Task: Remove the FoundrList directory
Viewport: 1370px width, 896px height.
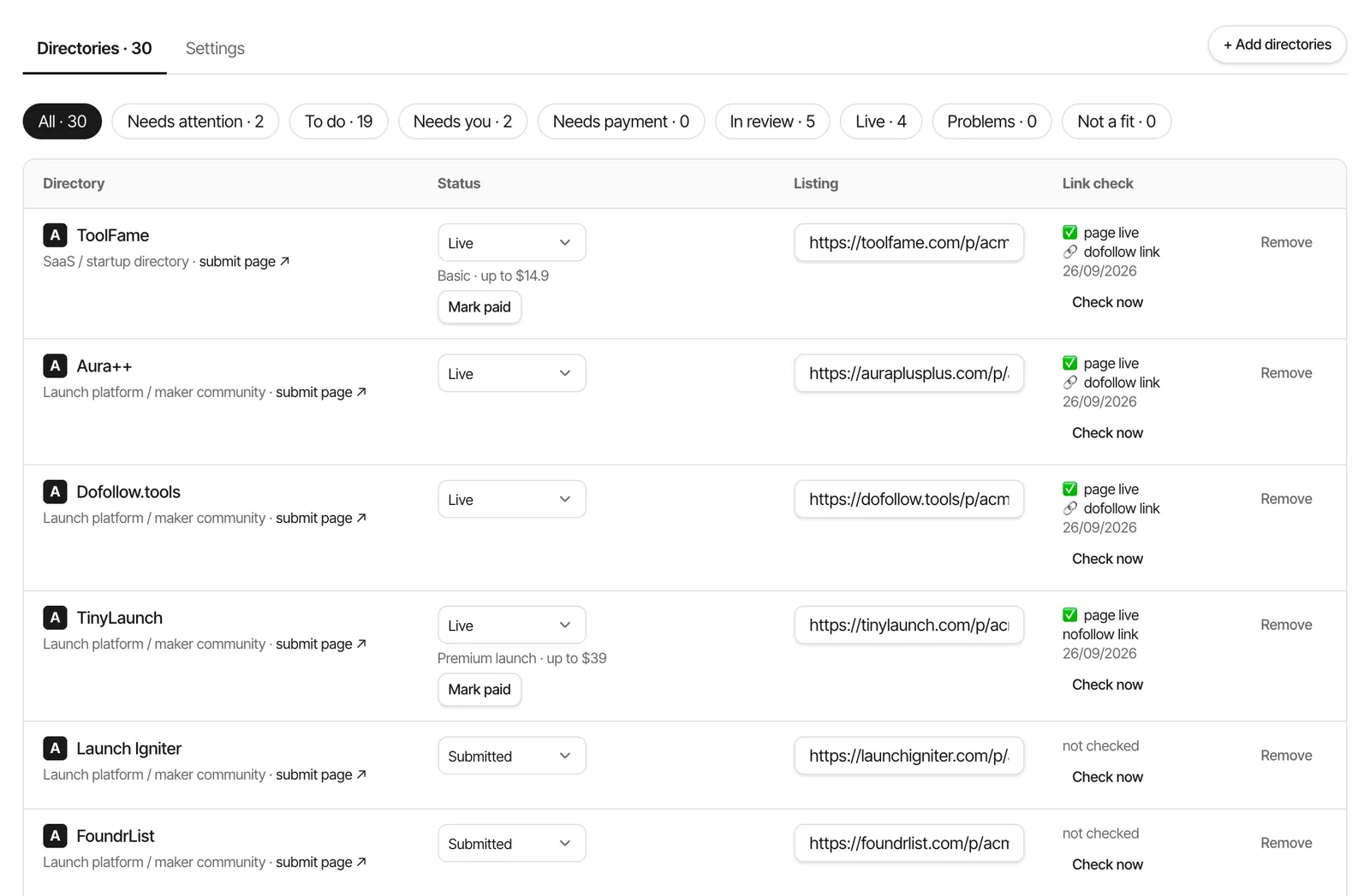Action: (1286, 843)
